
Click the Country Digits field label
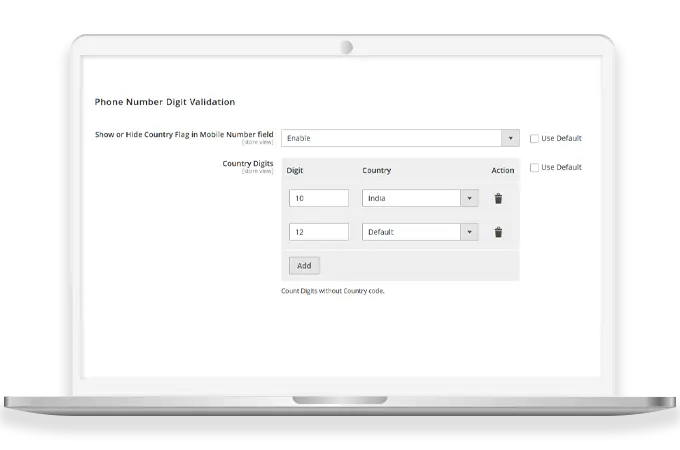coord(249,163)
